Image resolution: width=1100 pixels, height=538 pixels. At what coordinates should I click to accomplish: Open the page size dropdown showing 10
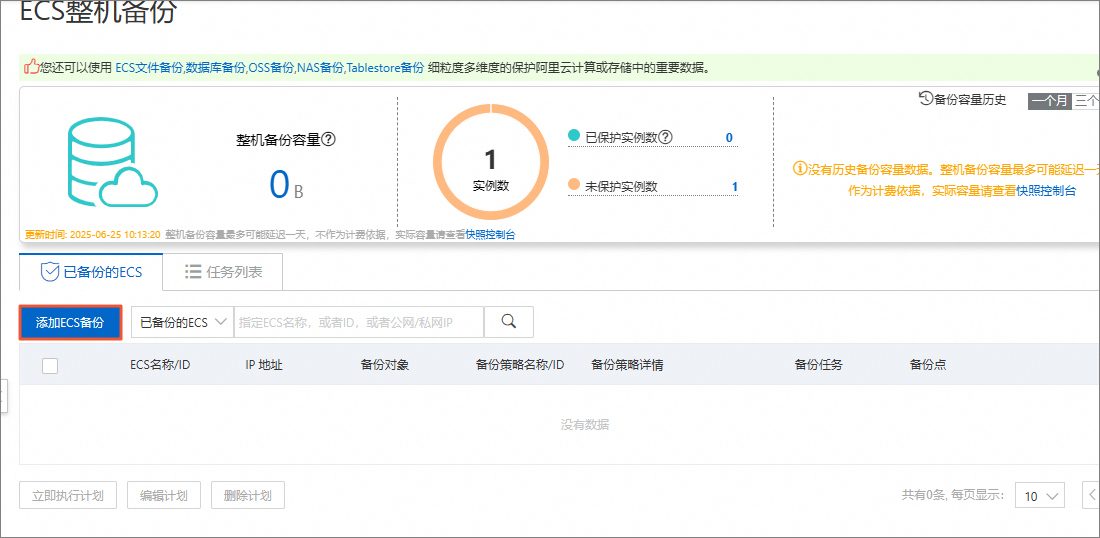coord(1041,495)
